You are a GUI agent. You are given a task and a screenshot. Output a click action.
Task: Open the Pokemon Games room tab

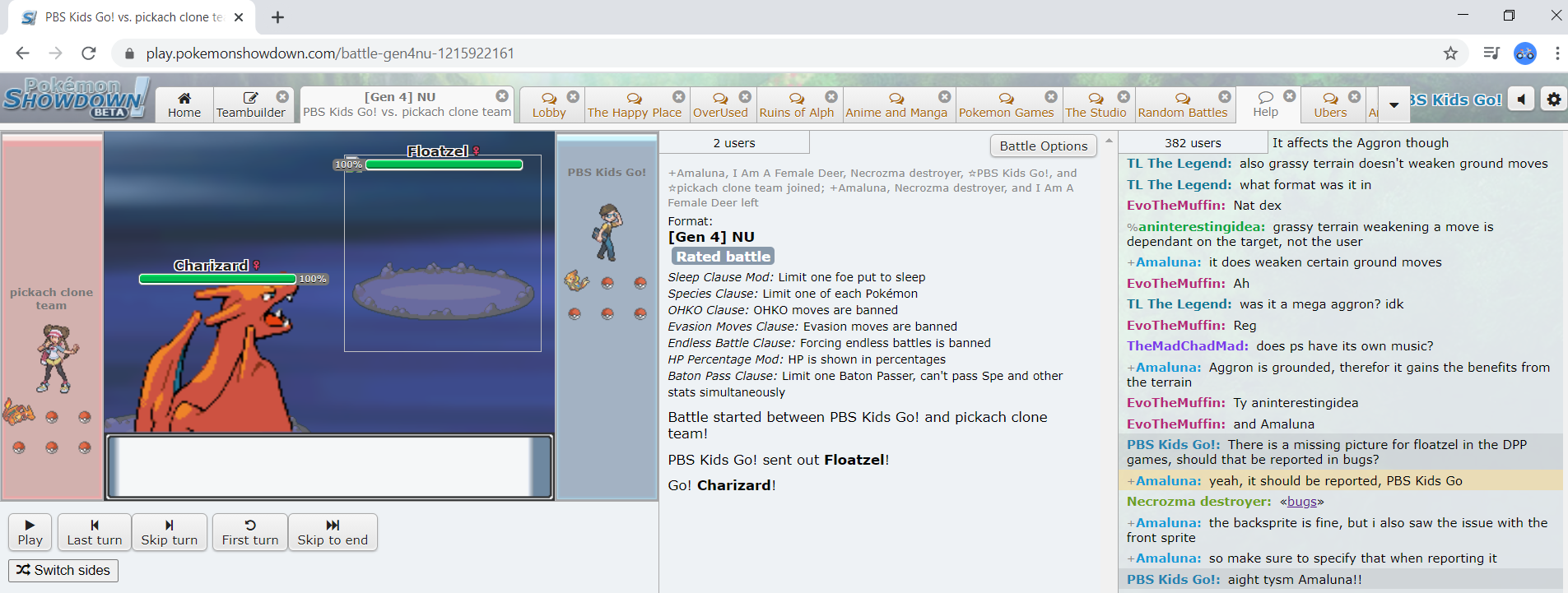[x=1006, y=105]
